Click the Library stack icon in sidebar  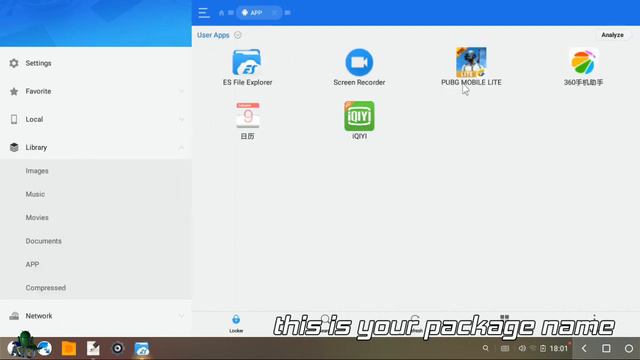tap(14, 147)
